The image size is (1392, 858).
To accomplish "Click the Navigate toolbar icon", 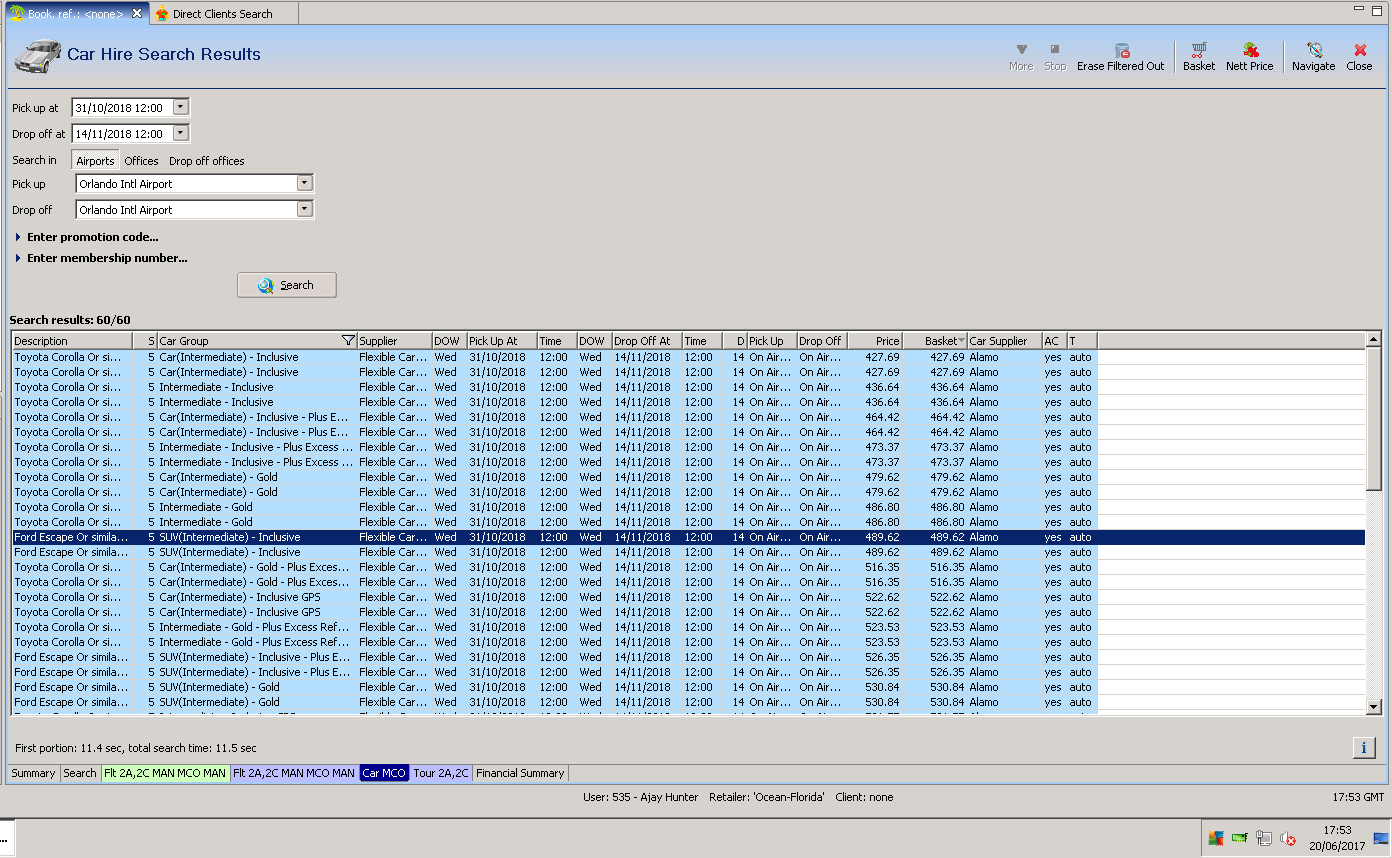I will pos(1313,50).
